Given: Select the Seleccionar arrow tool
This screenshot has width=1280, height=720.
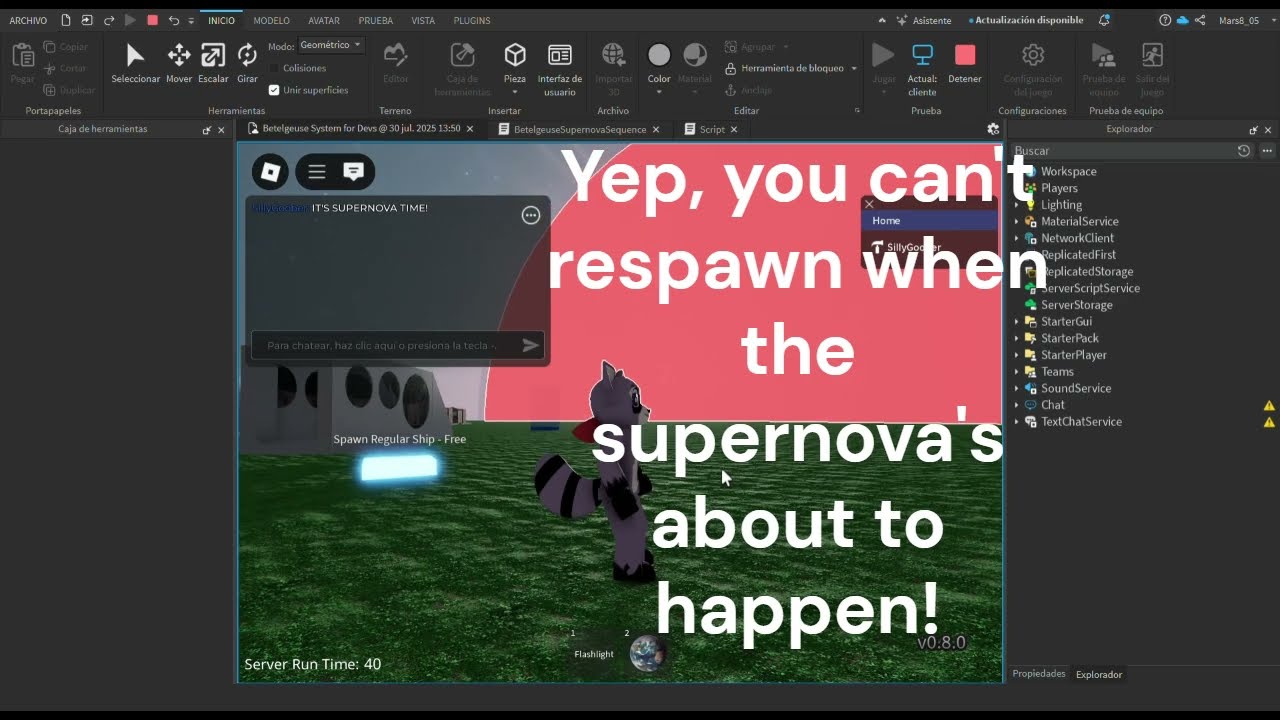Looking at the screenshot, I should click(135, 63).
